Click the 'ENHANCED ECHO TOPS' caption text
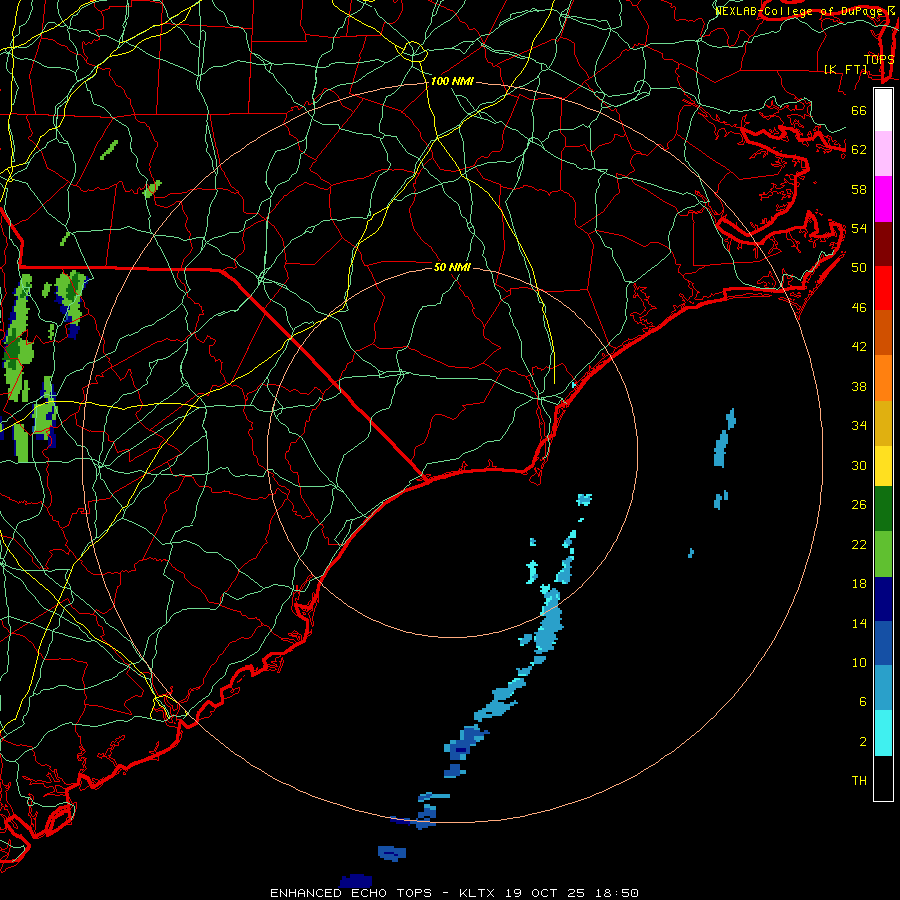The height and width of the screenshot is (900, 900). (x=351, y=893)
